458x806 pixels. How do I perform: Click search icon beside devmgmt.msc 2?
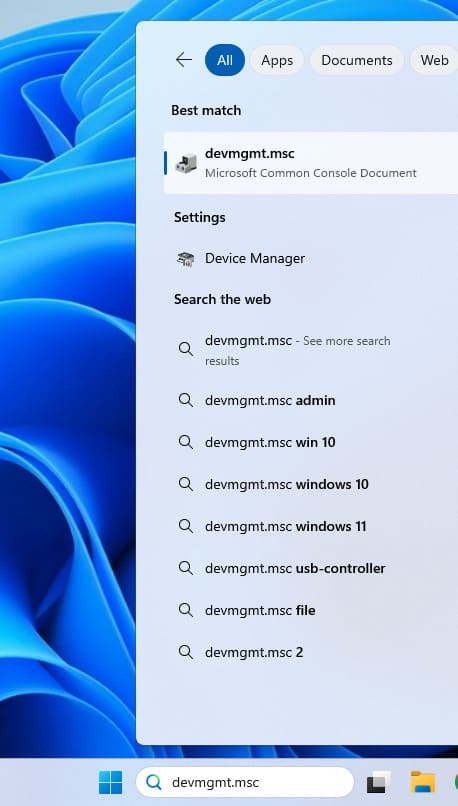point(186,652)
